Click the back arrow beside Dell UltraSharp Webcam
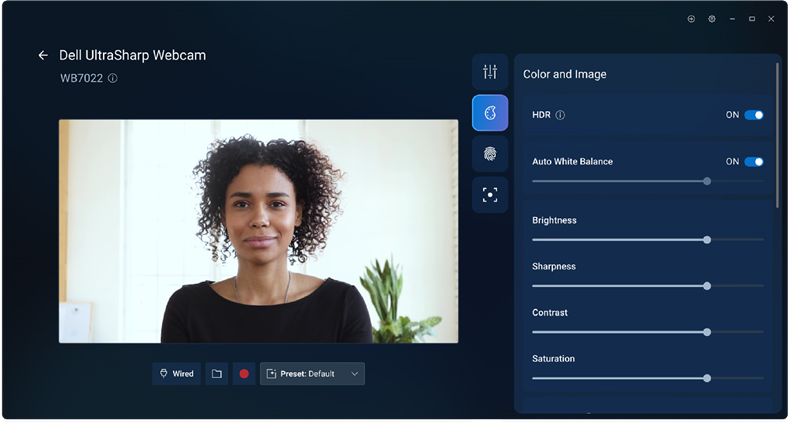 43,56
